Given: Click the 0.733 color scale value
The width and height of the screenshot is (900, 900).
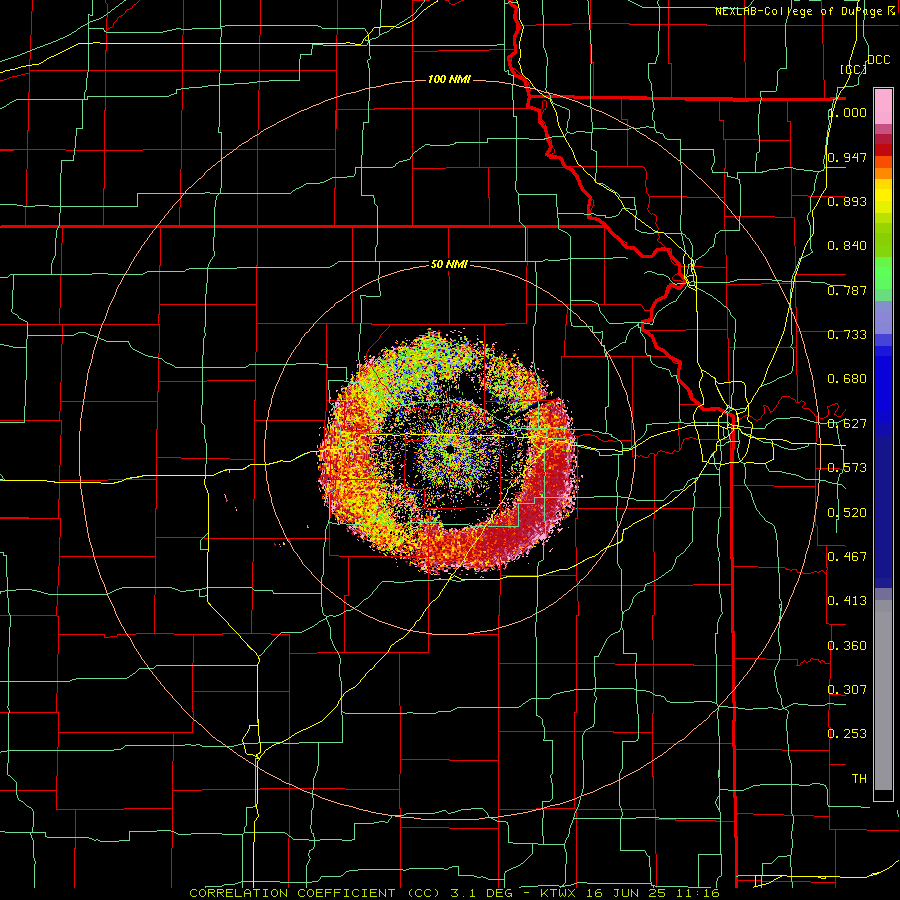Looking at the screenshot, I should click(847, 335).
